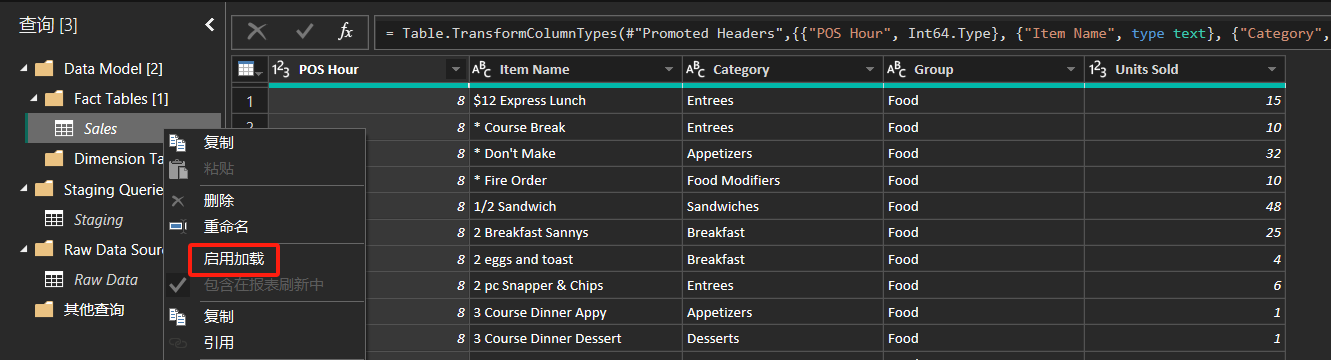This screenshot has width=1331, height=360.
Task: Open the Category column filter dropdown
Action: point(869,70)
